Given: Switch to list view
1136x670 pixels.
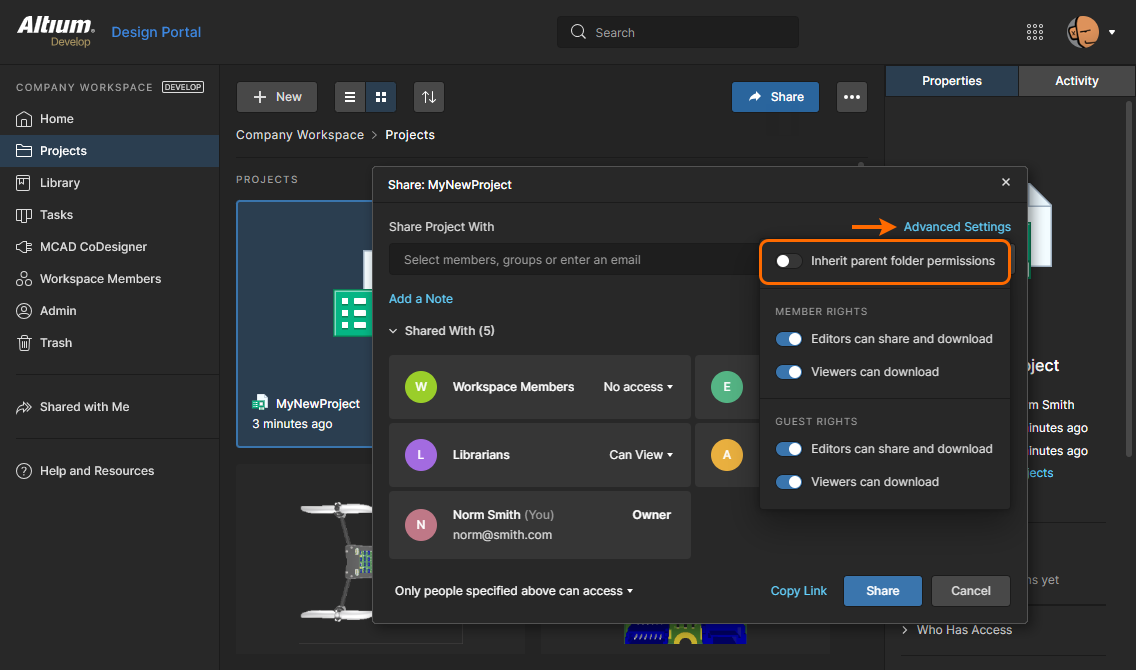Looking at the screenshot, I should tap(350, 97).
